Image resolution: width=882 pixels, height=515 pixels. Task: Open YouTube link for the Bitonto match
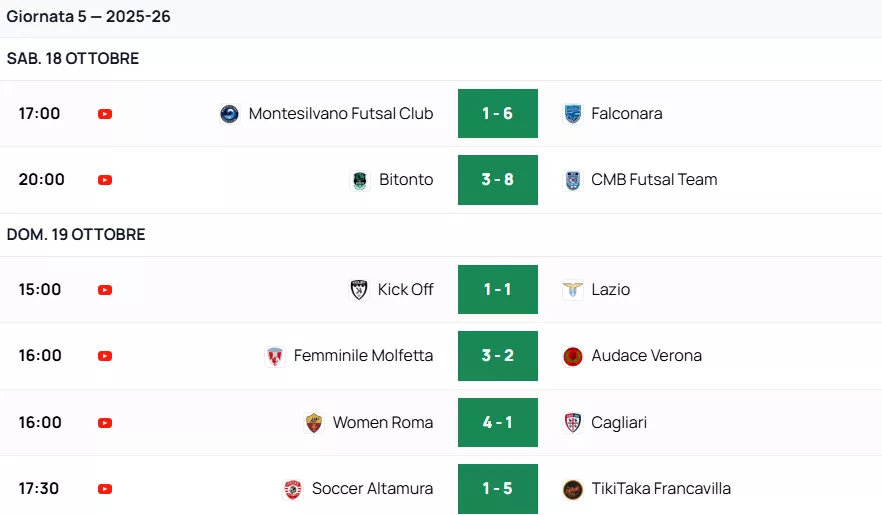tap(105, 180)
